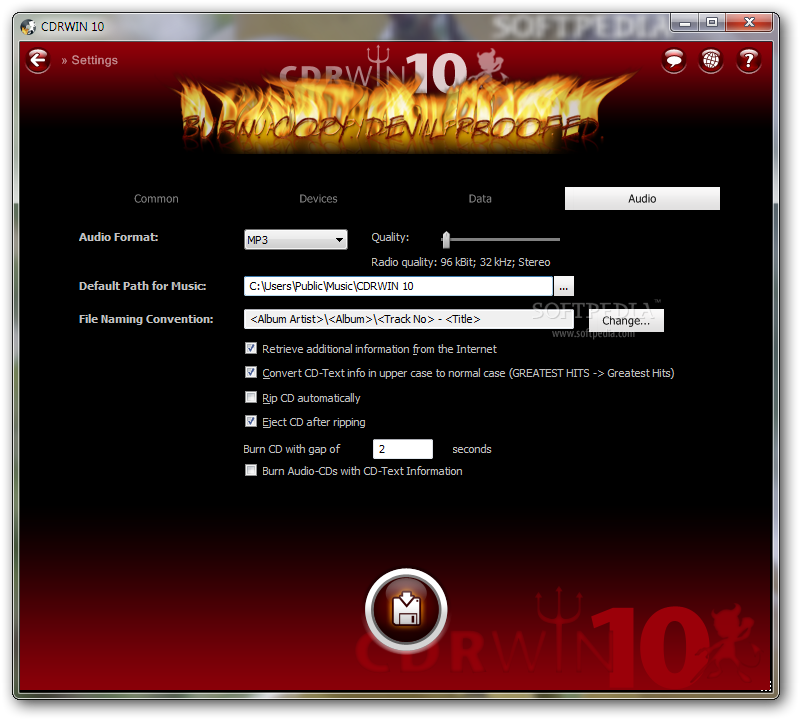The width and height of the screenshot is (800, 720).
Task: Click the burn gap seconds field
Action: click(x=403, y=449)
